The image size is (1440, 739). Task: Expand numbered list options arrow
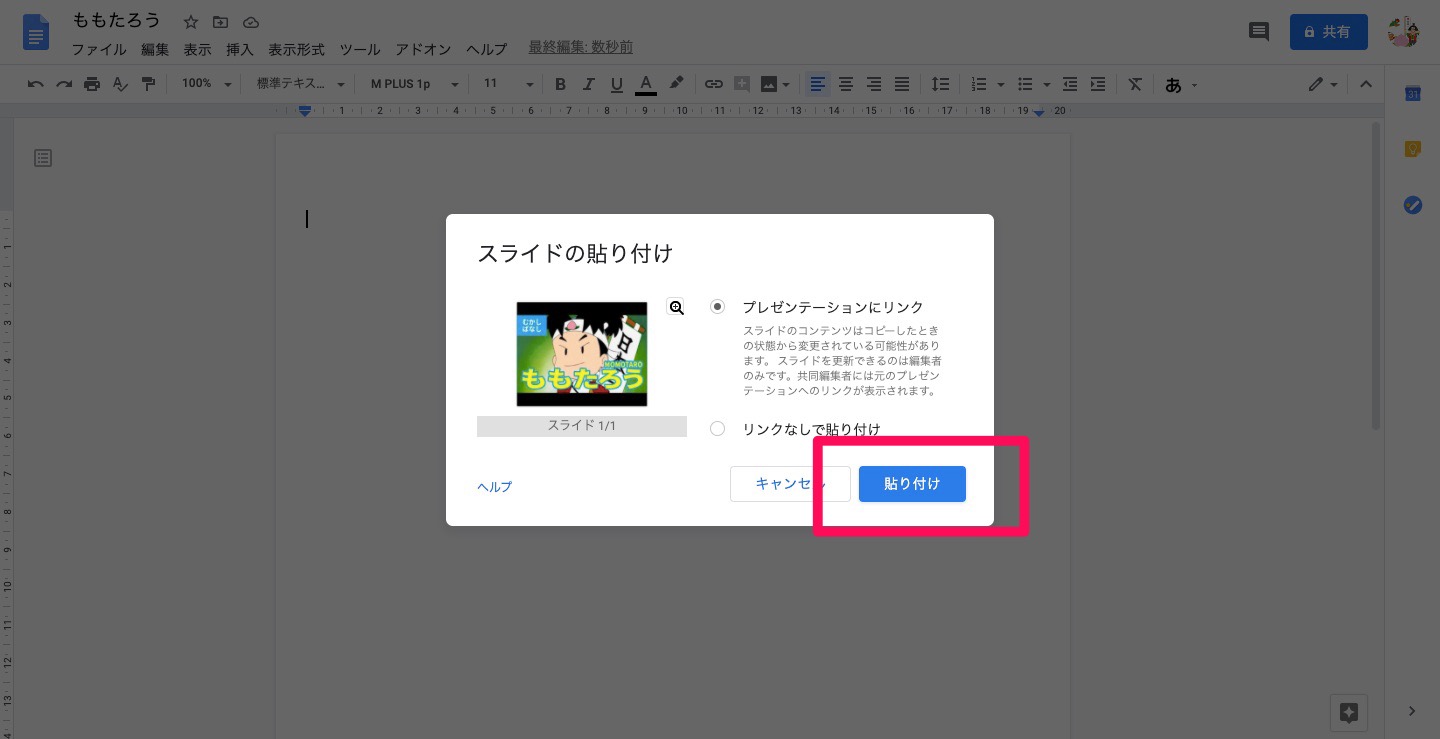click(1000, 85)
